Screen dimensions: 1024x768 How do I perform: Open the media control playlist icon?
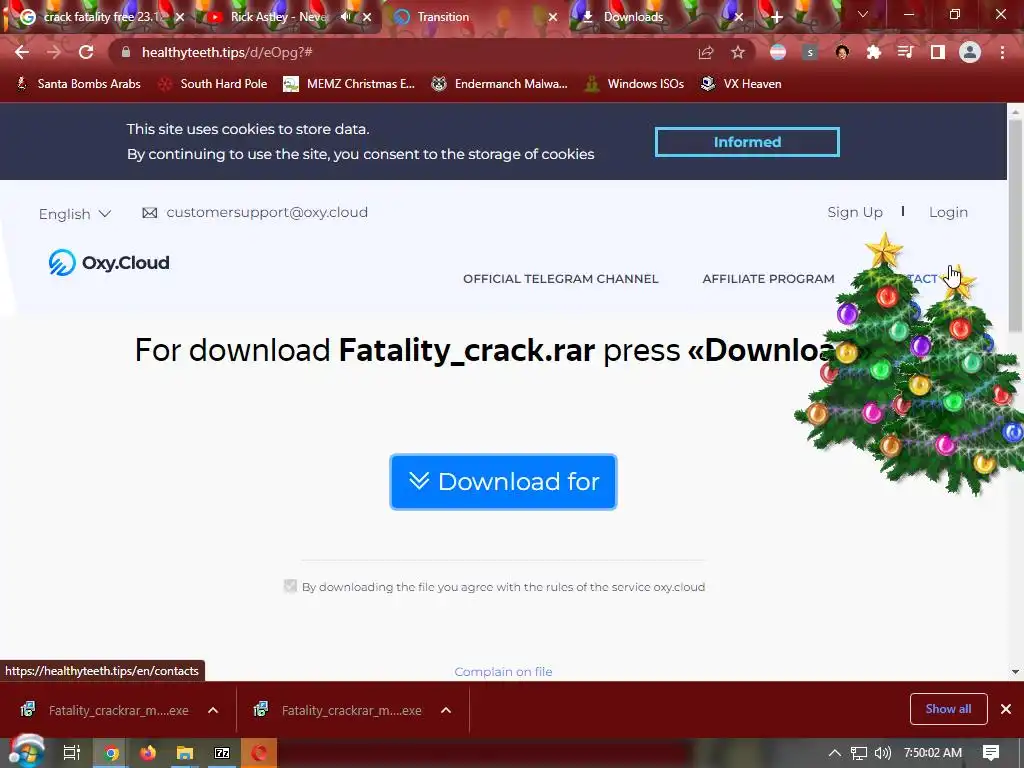click(906, 52)
